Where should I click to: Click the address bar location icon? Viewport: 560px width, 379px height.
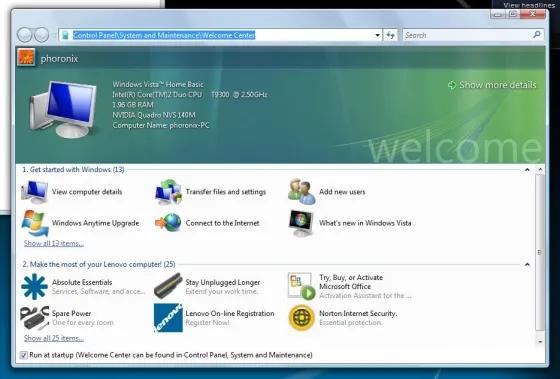[65, 35]
